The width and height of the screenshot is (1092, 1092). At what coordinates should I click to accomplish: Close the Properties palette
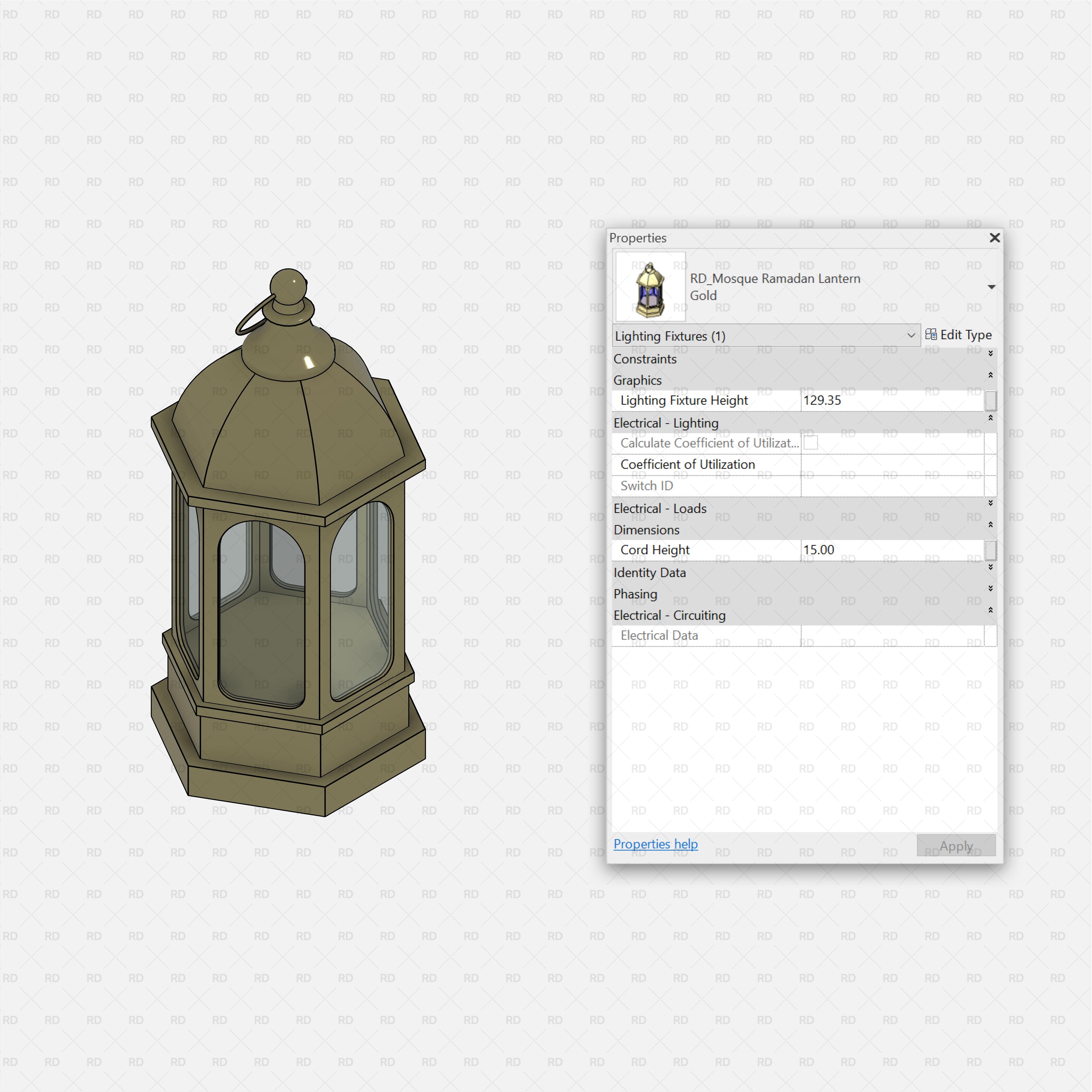click(x=994, y=238)
